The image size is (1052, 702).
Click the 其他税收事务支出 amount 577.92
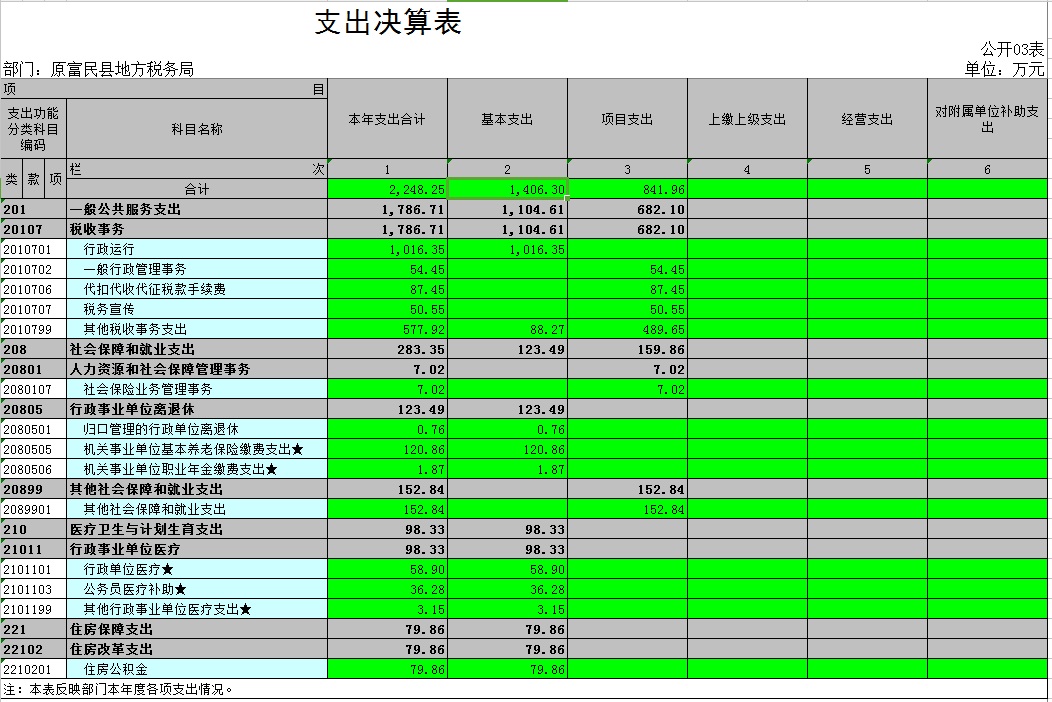pos(387,330)
